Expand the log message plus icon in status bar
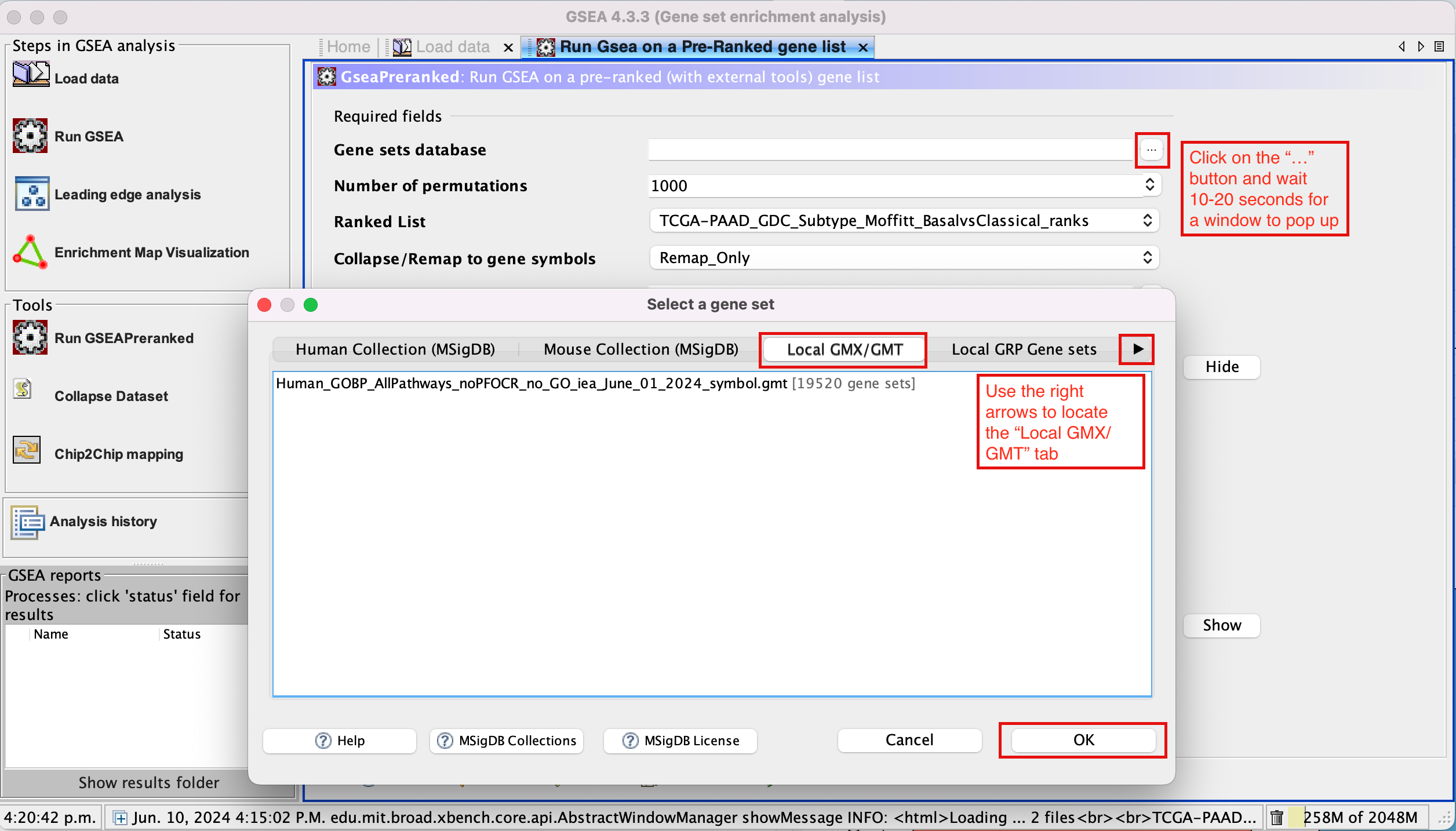The width and height of the screenshot is (1456, 831). [121, 818]
